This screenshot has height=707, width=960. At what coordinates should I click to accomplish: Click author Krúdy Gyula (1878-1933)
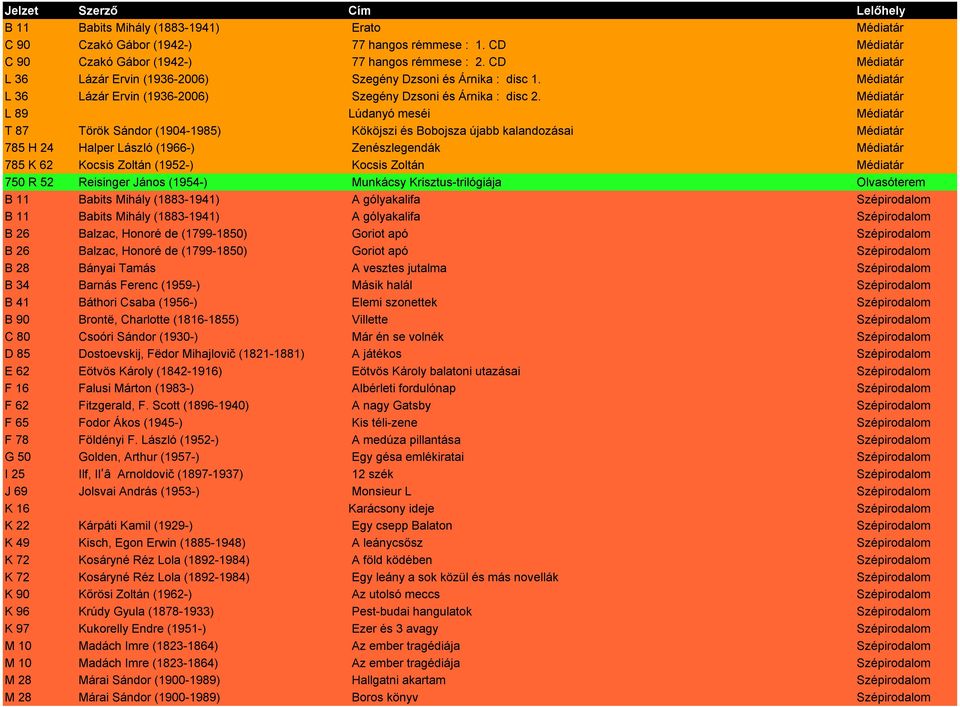pos(146,610)
